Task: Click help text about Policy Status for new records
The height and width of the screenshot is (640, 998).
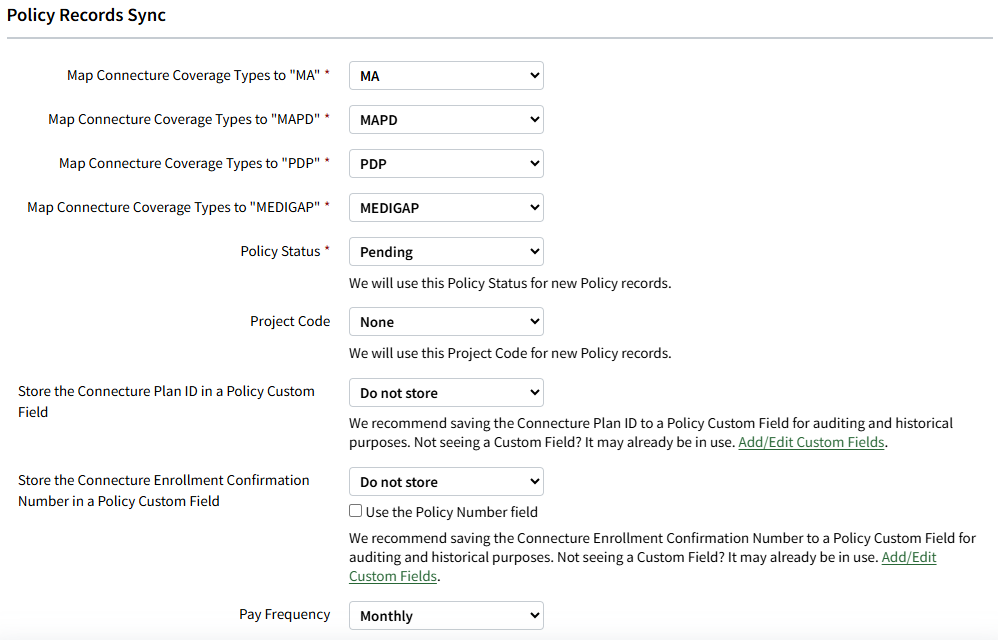Action: click(510, 283)
